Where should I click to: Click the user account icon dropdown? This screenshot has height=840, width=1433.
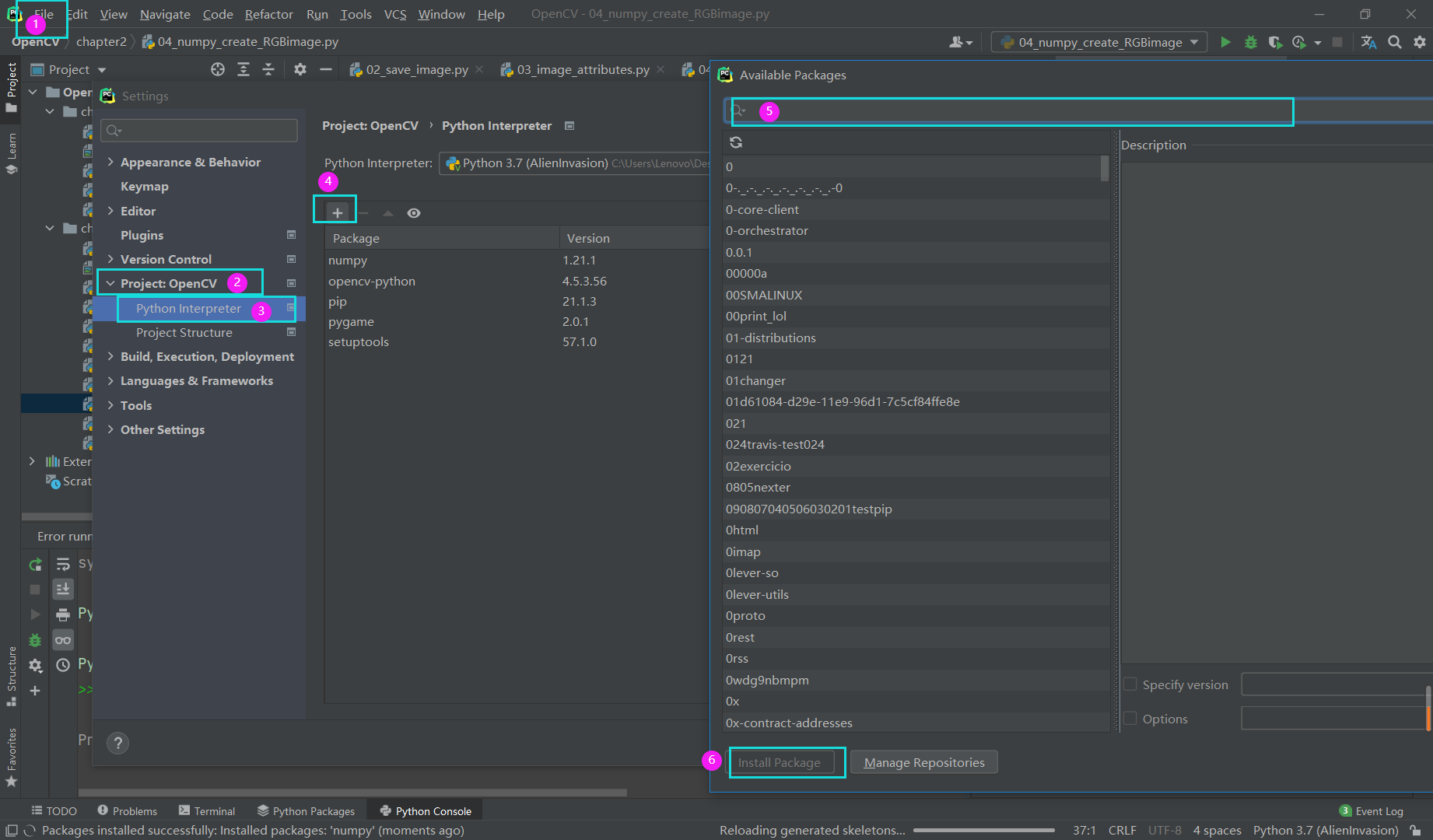pos(961,42)
